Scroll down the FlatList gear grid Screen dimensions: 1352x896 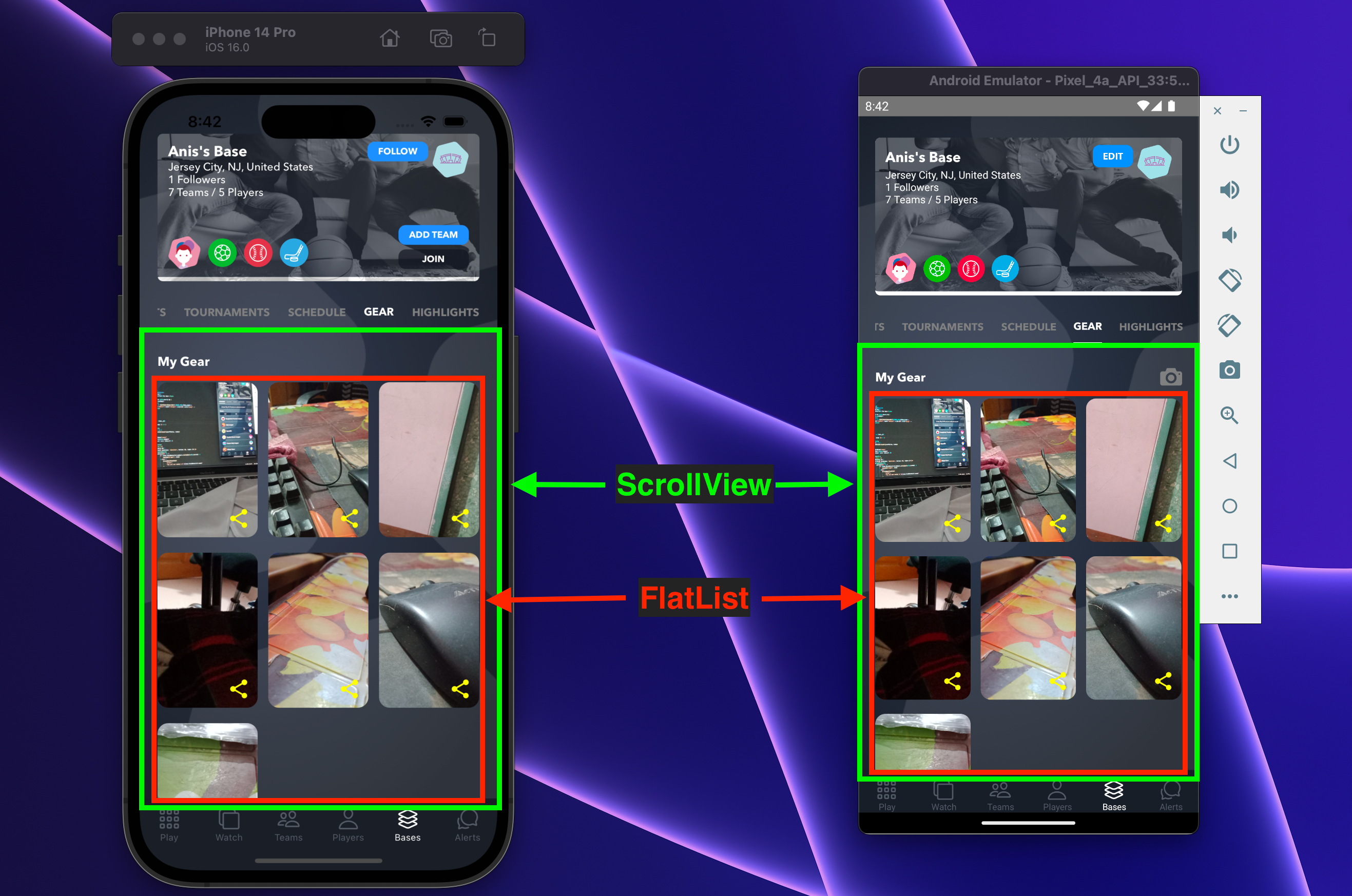(319, 590)
